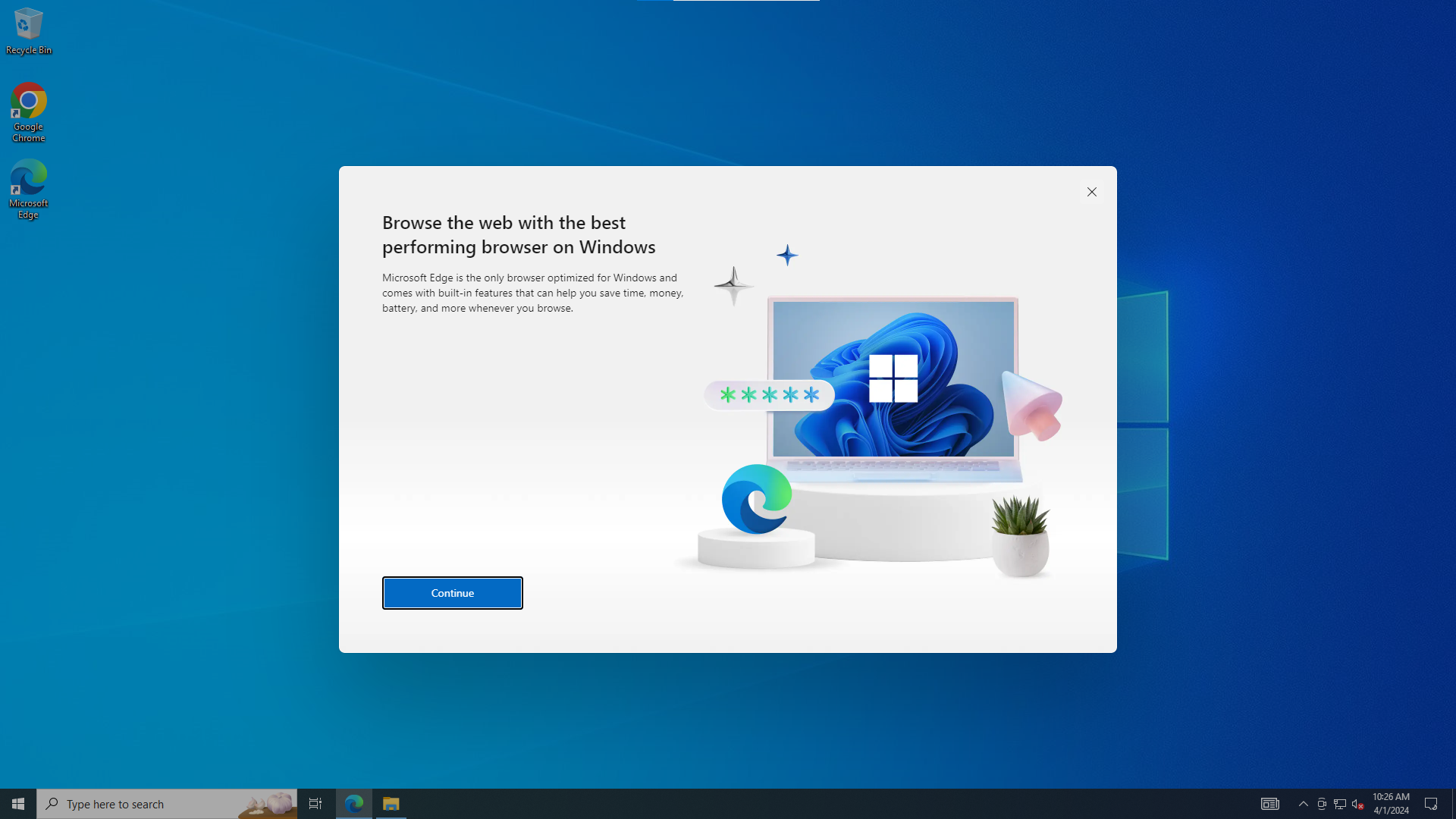Close the Microsoft Edge welcome dialog
1456x819 pixels.
click(x=1091, y=192)
